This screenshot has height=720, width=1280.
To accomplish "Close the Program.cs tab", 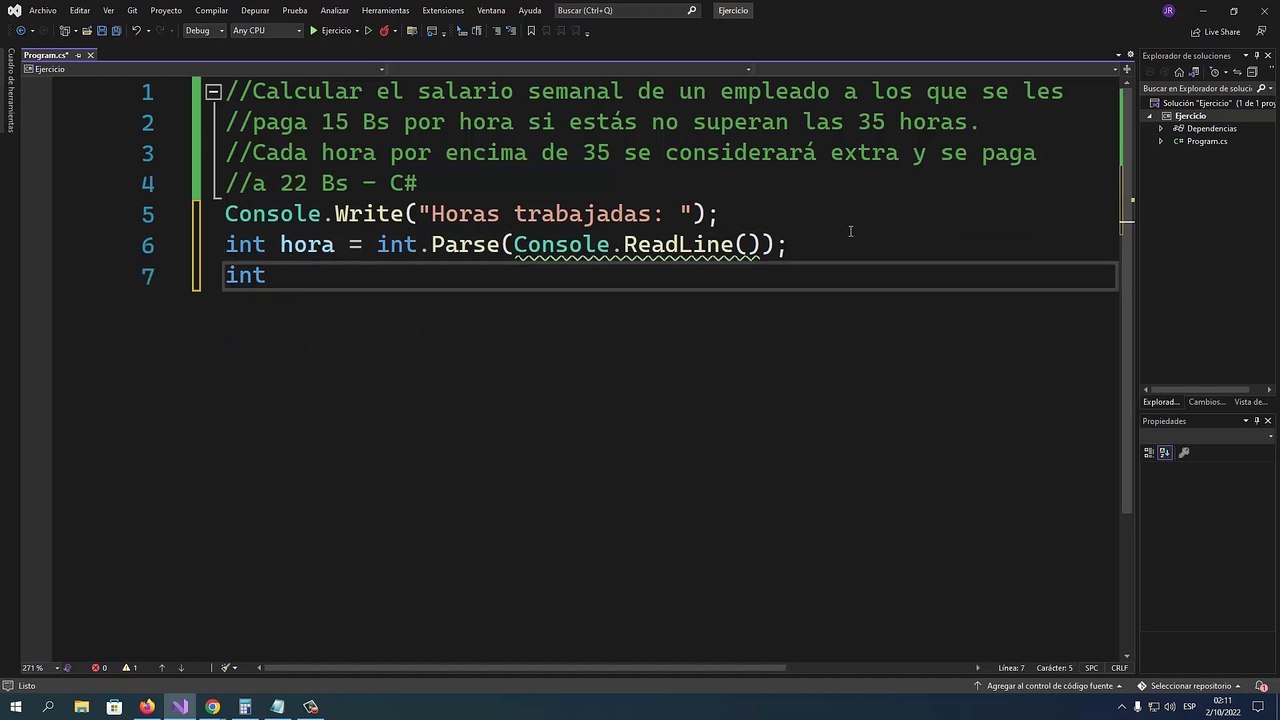I will [90, 55].
